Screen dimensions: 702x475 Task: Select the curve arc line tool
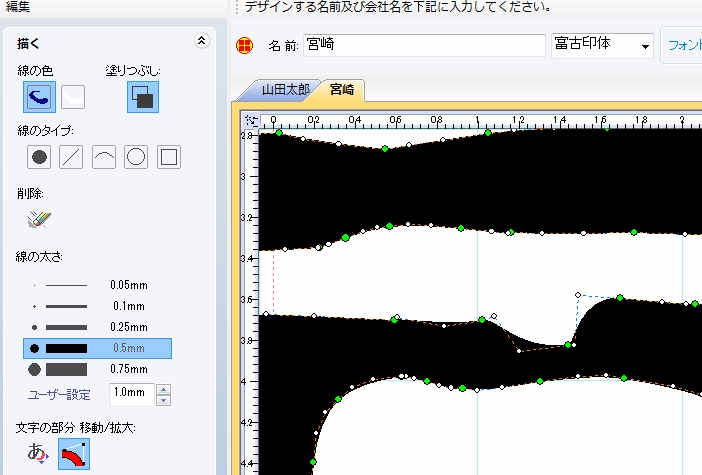(104, 157)
